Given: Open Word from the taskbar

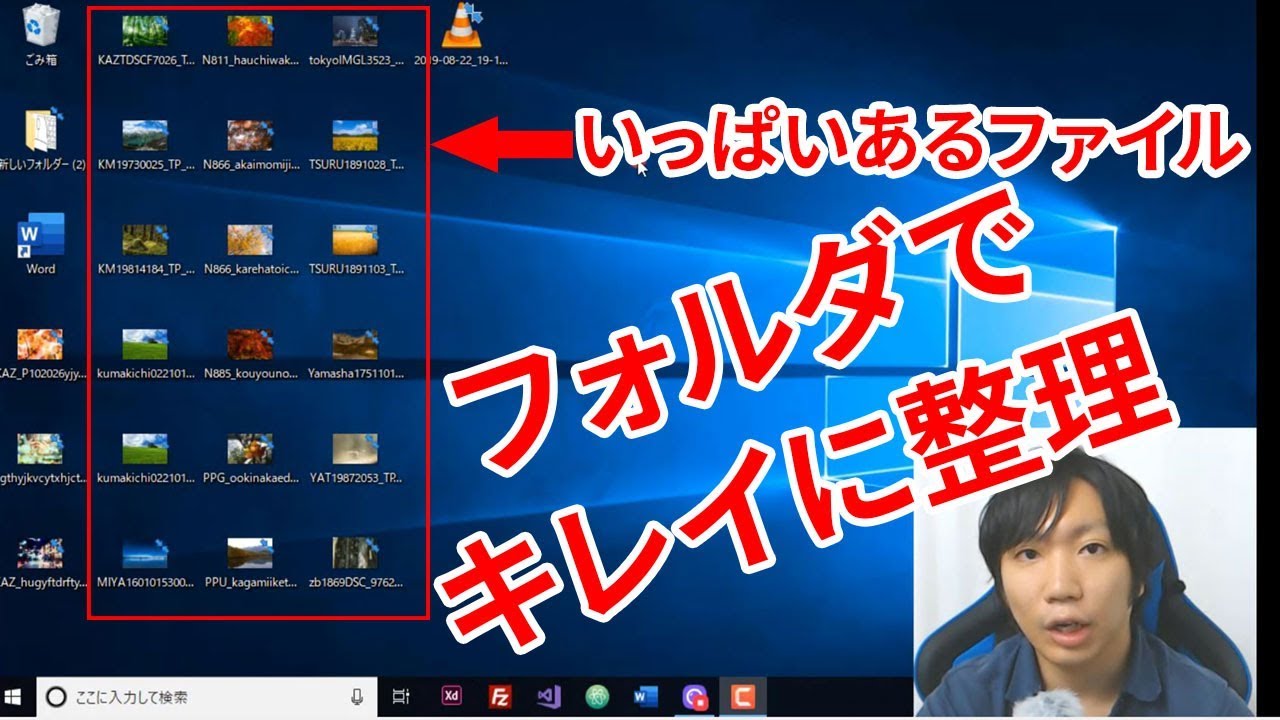Looking at the screenshot, I should [x=645, y=697].
